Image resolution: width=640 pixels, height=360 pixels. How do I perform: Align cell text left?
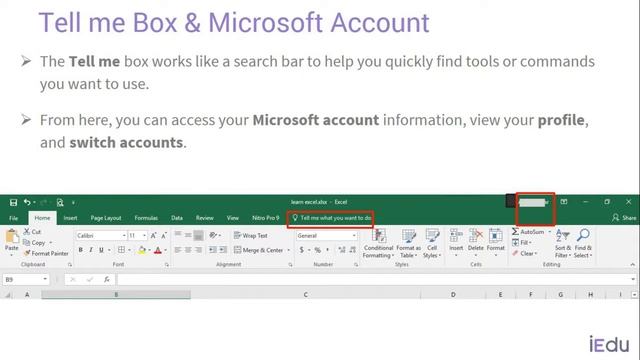coord(178,250)
